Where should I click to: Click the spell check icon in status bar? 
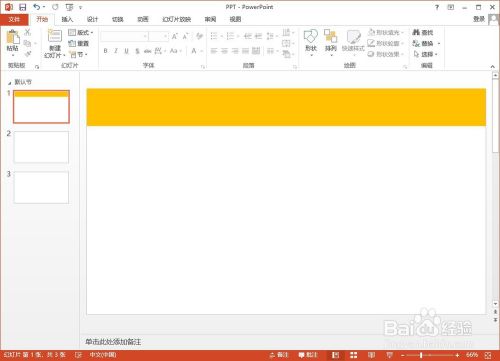[x=78, y=355]
